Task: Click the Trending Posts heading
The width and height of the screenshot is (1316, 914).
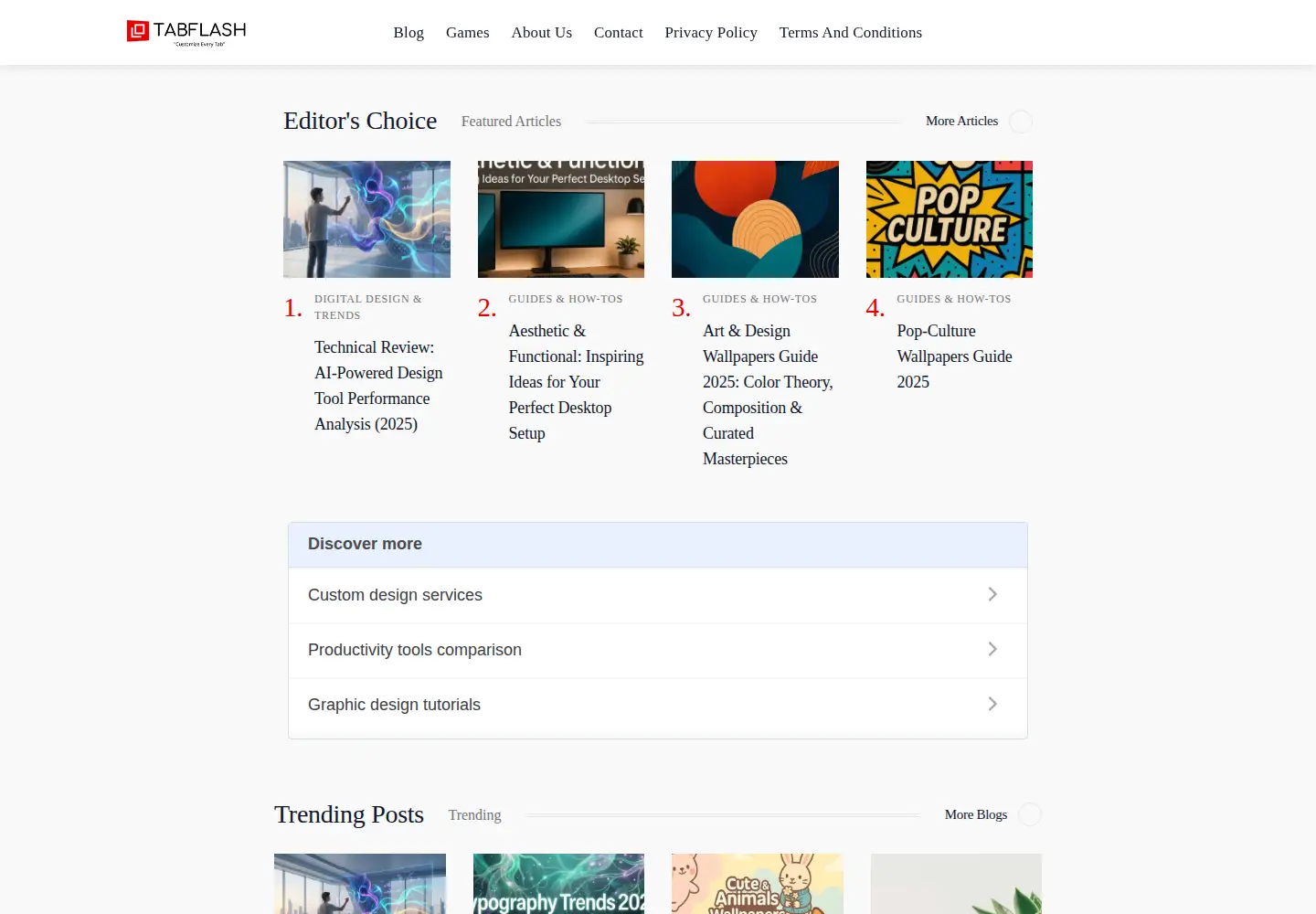Action: click(x=349, y=814)
